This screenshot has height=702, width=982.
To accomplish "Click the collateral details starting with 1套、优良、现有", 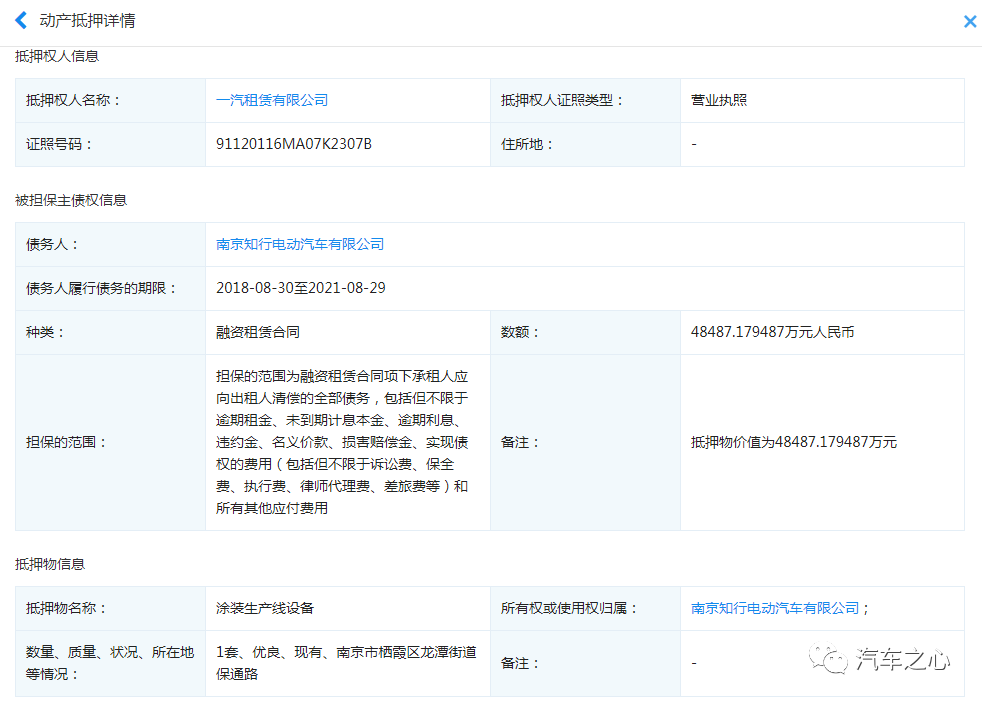I will point(346,663).
